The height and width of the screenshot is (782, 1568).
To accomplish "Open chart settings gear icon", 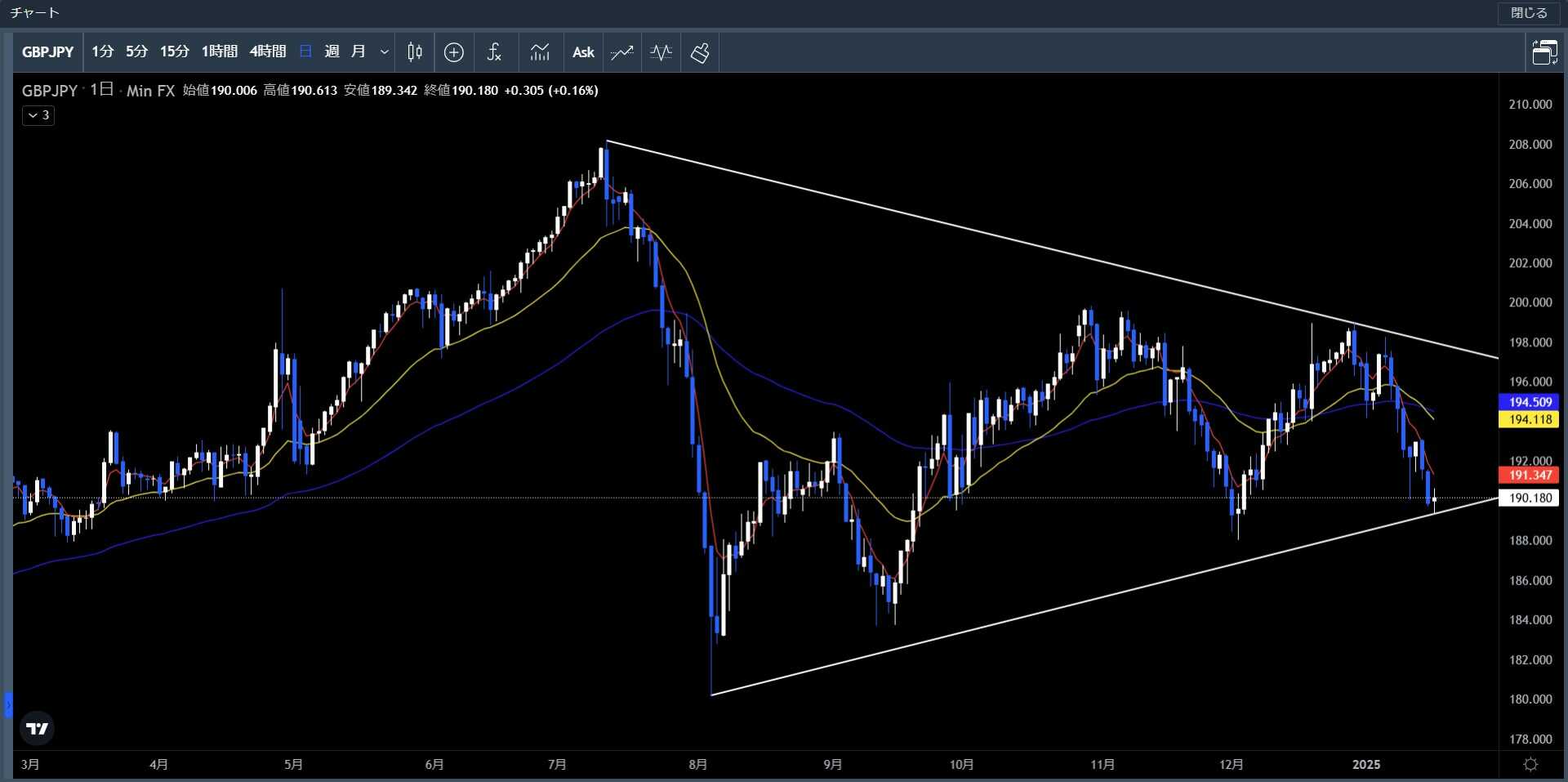I will [x=1530, y=764].
